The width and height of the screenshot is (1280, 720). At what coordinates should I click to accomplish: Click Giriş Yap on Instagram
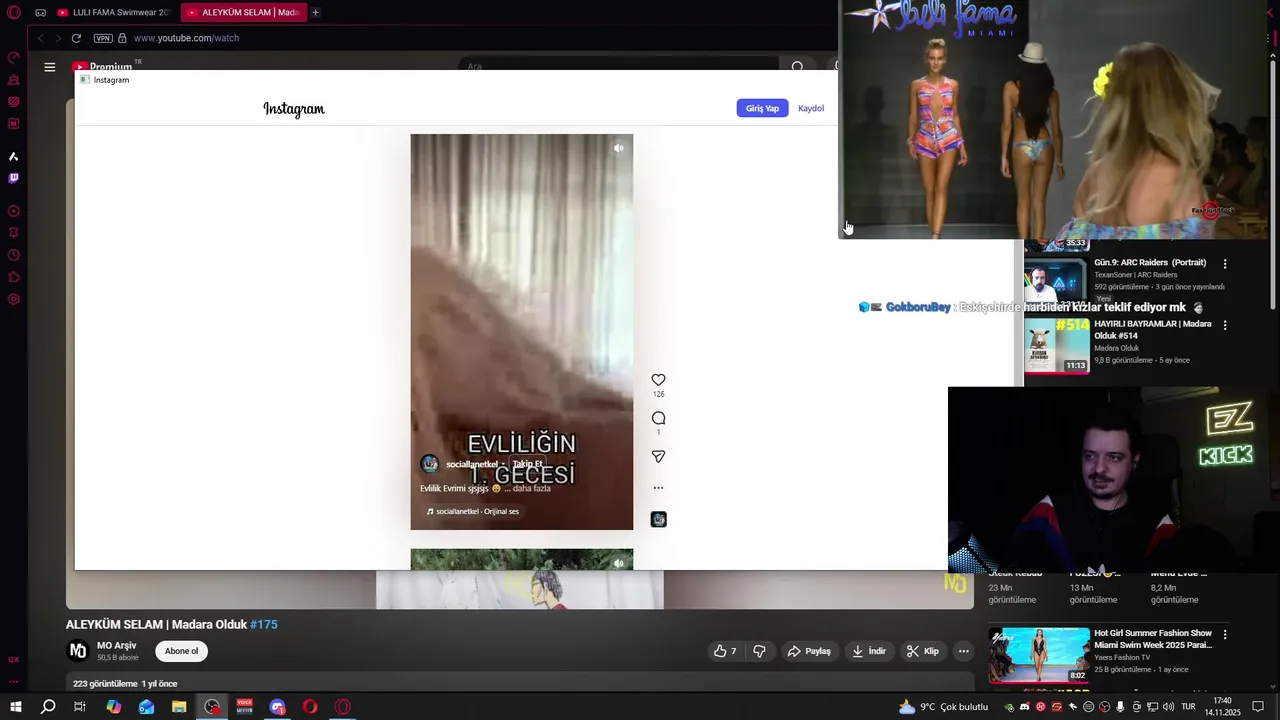[x=762, y=108]
